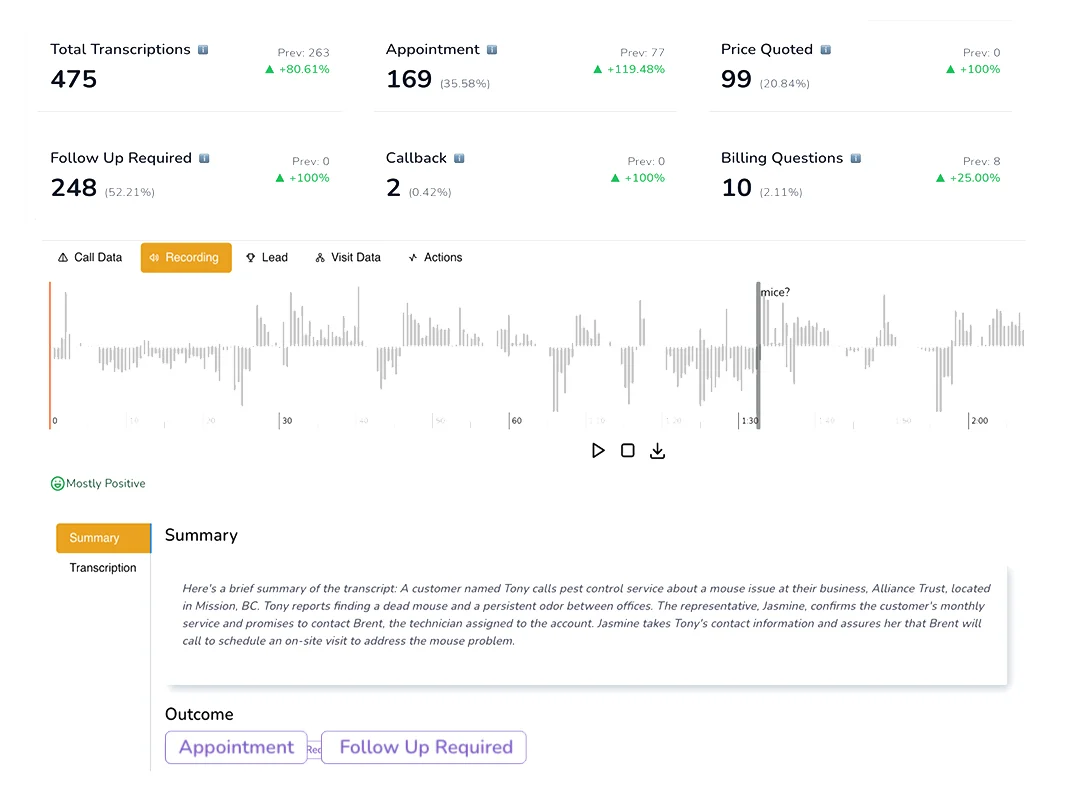Image resolution: width=1065 pixels, height=801 pixels.
Task: Stop the recording playback
Action: 627,451
